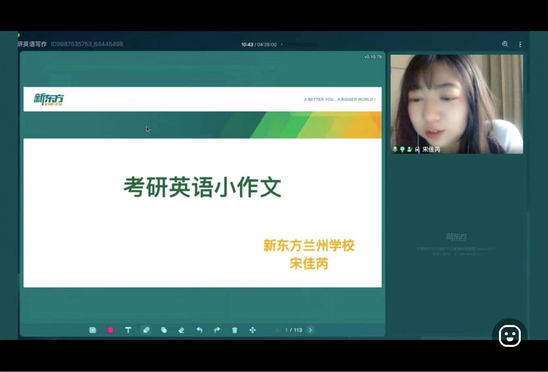Go to the previous slide arrow
Viewport: 548px width, 372px height.
[277, 330]
